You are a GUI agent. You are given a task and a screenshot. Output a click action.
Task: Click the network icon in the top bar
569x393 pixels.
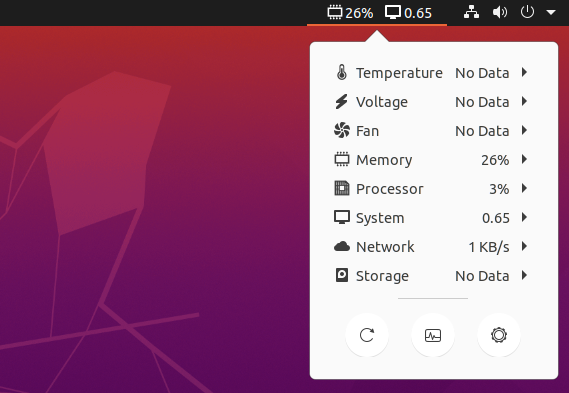[x=471, y=13]
